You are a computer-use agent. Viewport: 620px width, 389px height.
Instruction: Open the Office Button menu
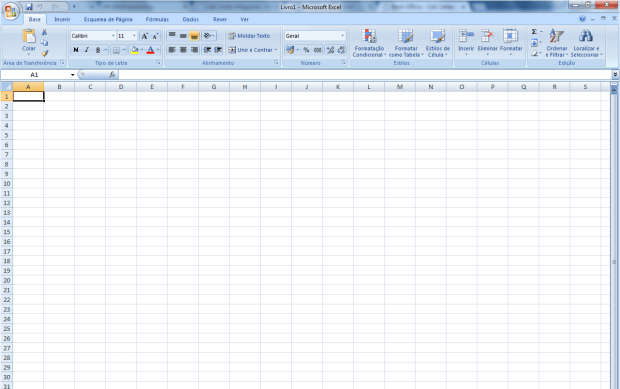tap(11, 10)
